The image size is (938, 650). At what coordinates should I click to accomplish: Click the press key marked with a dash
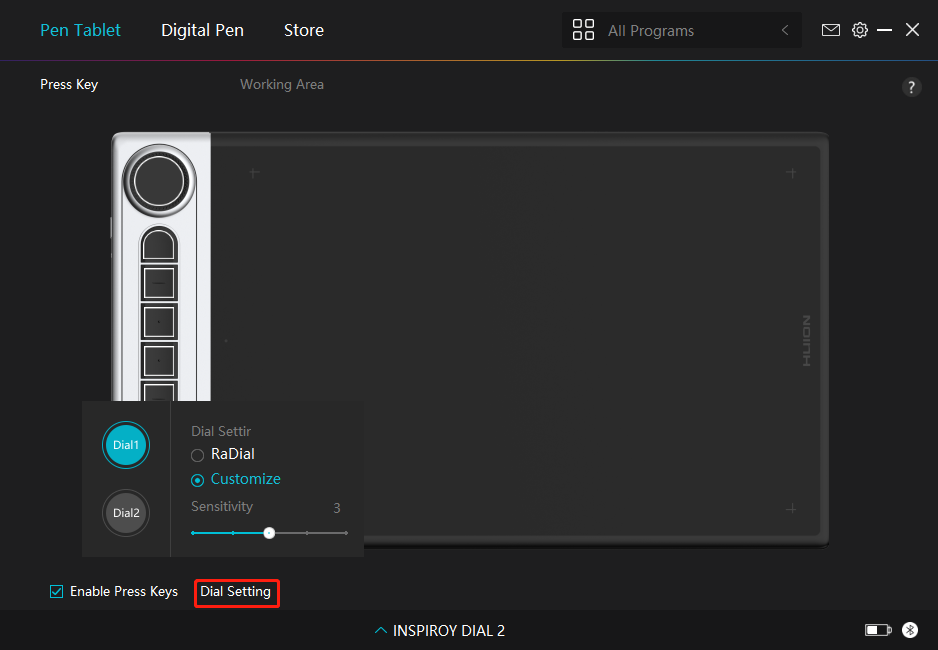(159, 283)
